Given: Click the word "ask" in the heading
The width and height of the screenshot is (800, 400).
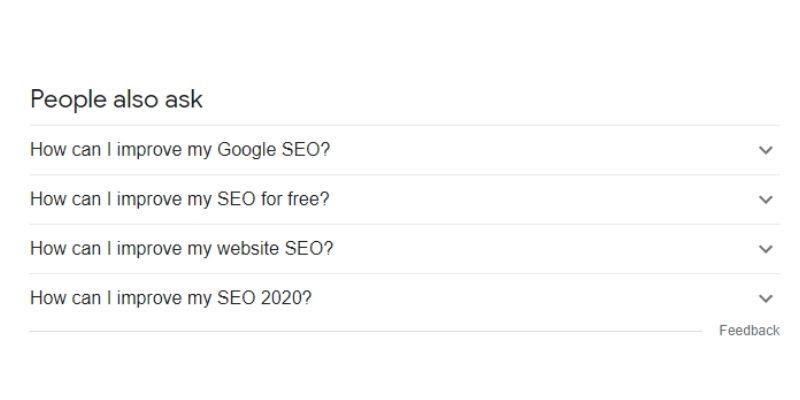Looking at the screenshot, I should [x=184, y=99].
